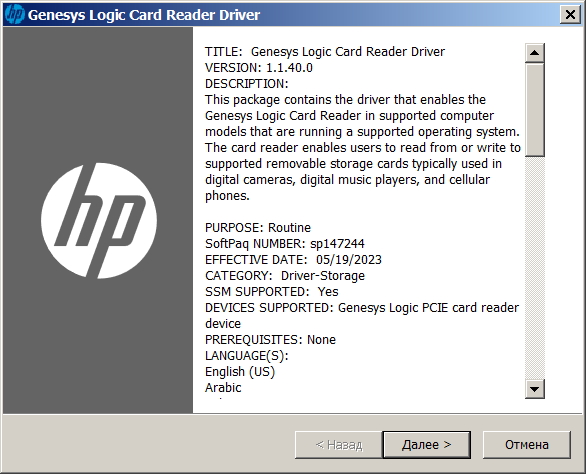Click the 'SoftPaq NUMBER: sp147244' line
Viewport: 586px width, 474px height.
(285, 244)
